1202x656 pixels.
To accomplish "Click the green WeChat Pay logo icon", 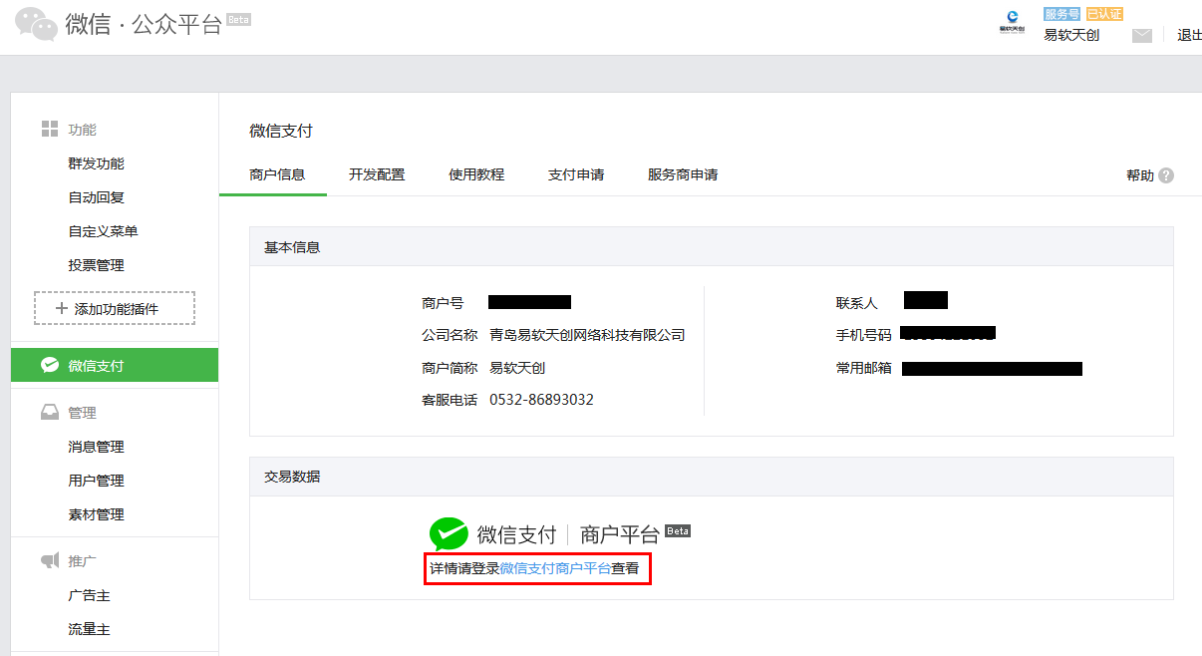I will [x=448, y=534].
